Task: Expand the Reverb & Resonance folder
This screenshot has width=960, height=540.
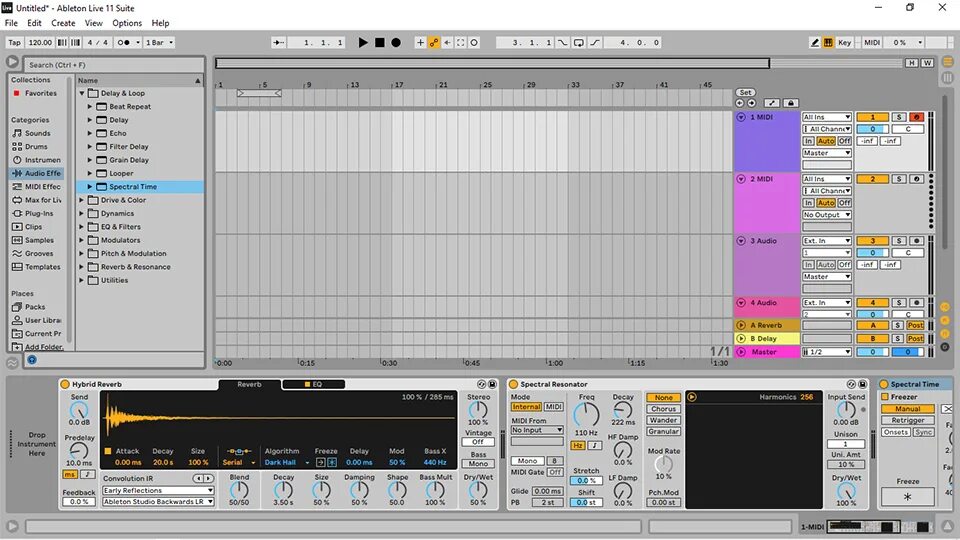Action: coord(81,267)
